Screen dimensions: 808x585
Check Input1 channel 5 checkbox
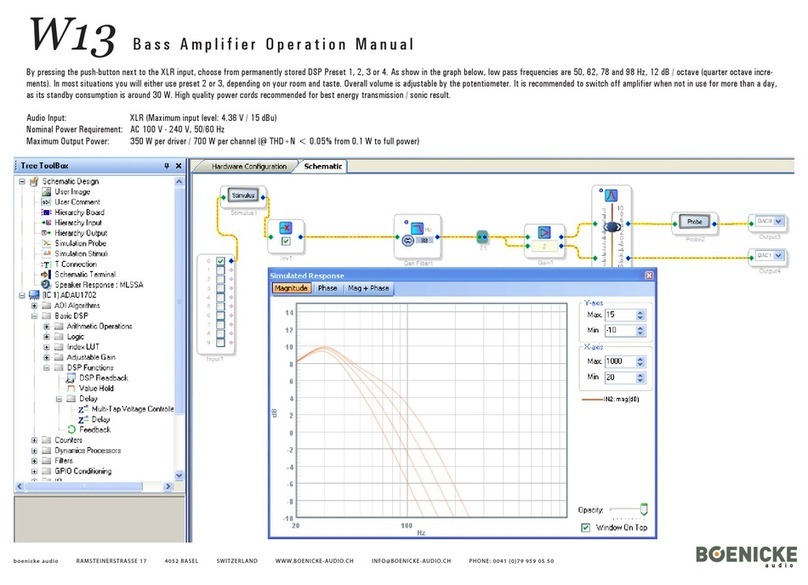tap(221, 306)
